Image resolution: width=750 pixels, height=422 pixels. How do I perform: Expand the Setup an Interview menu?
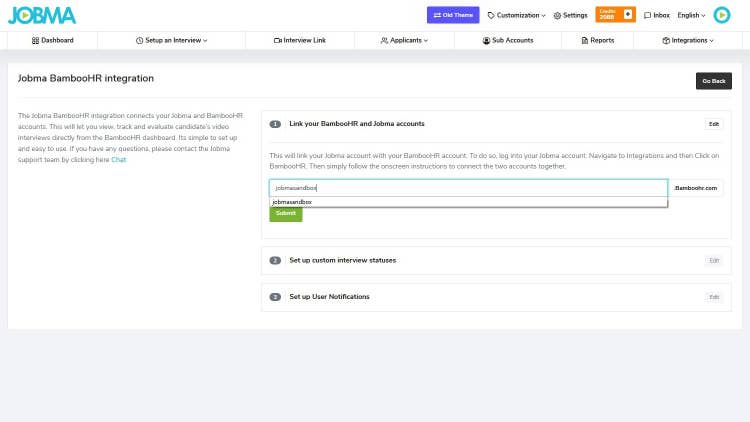[172, 40]
